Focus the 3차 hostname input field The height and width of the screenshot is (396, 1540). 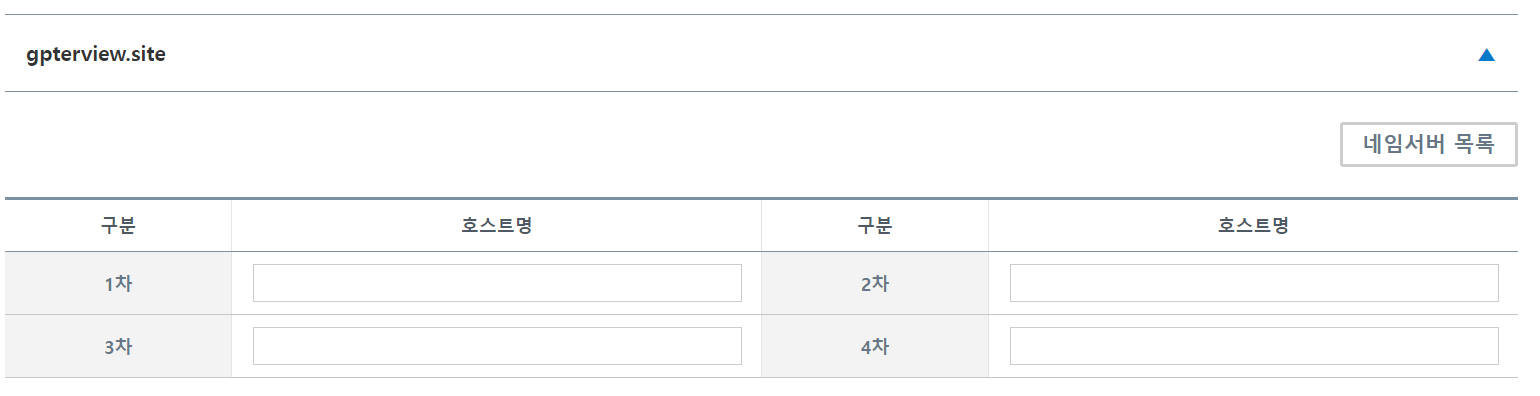point(497,346)
